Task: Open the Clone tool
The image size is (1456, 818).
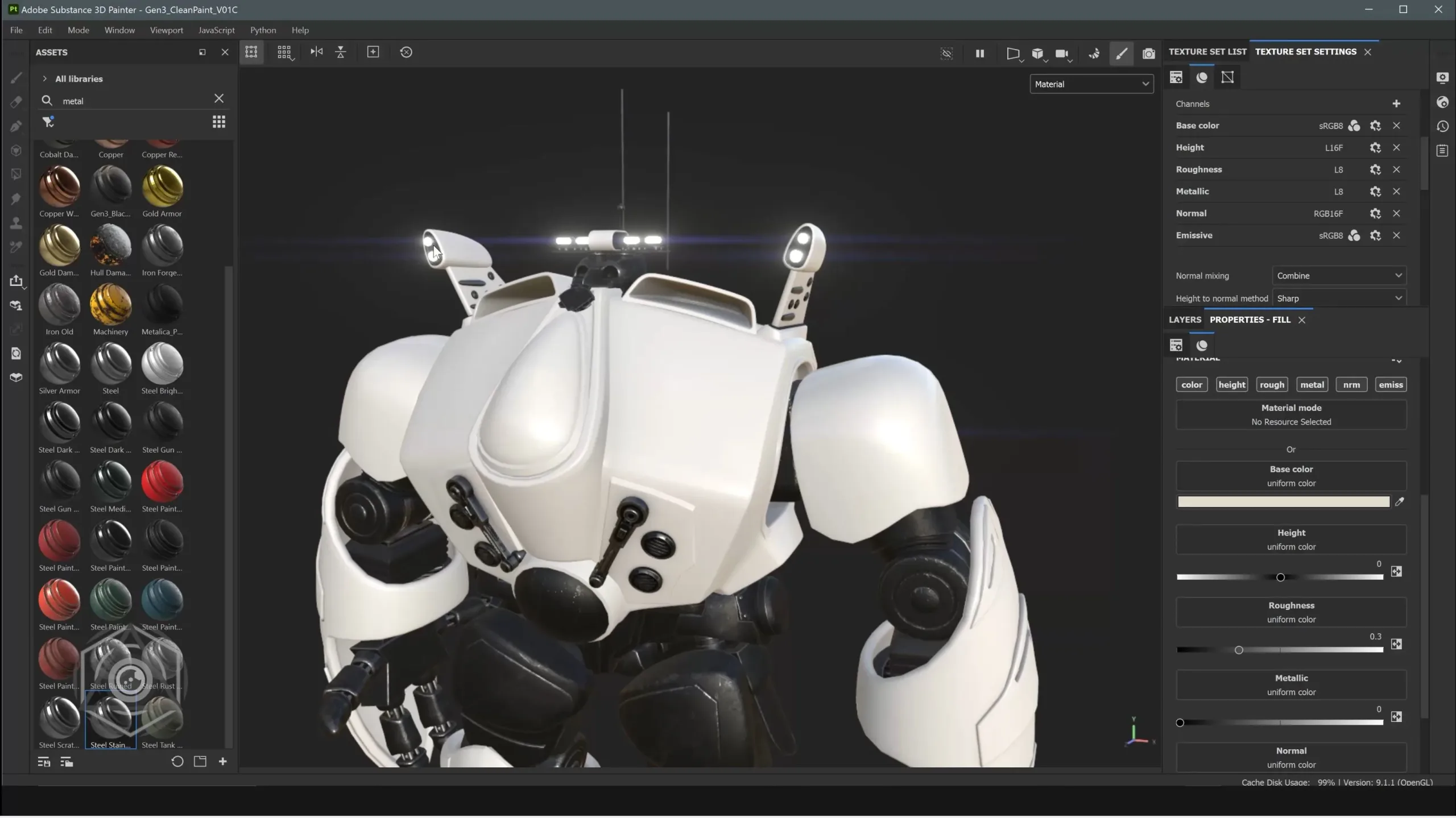Action: 16,222
